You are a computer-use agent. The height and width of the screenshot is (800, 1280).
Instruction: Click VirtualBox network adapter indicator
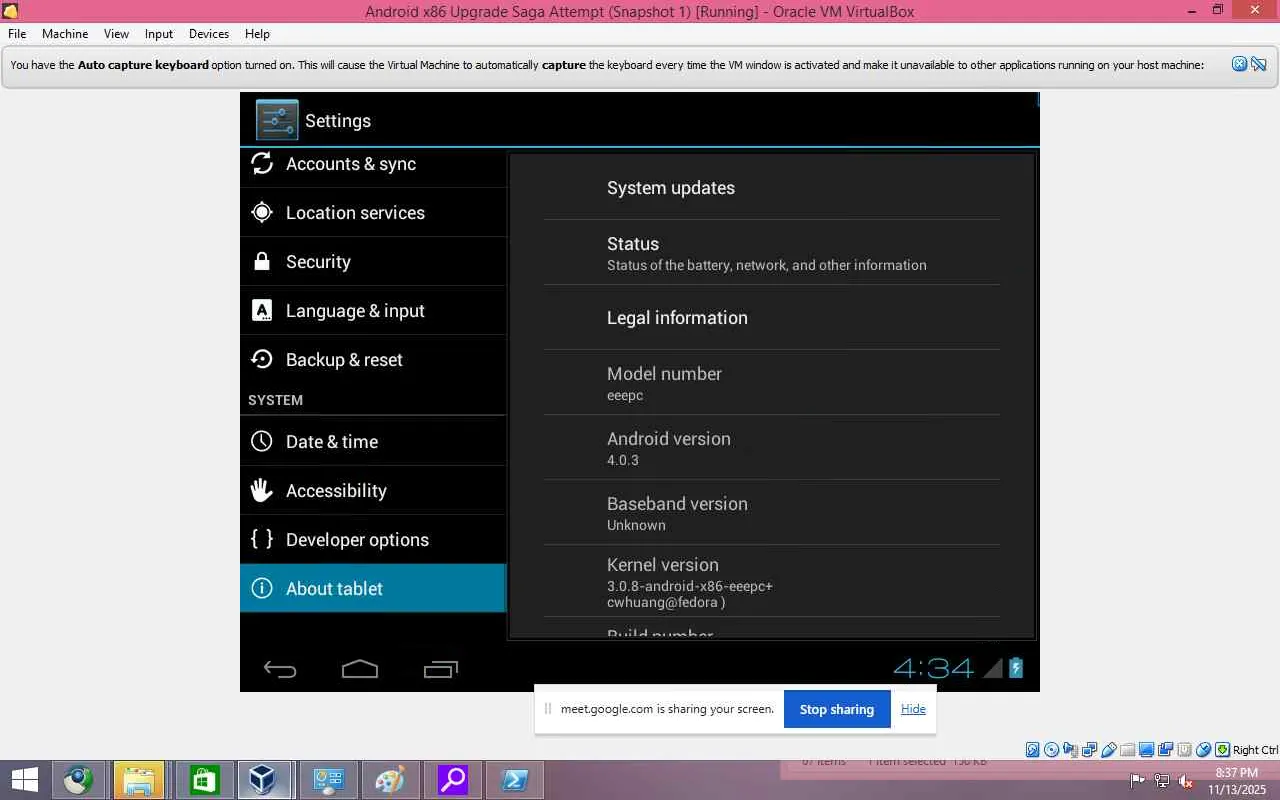1090,750
